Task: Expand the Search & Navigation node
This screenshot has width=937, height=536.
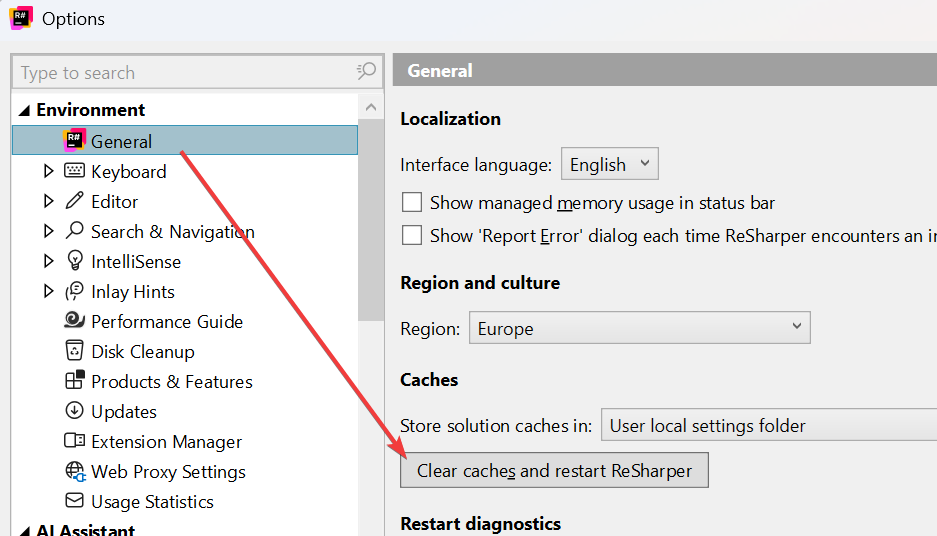Action: (48, 231)
